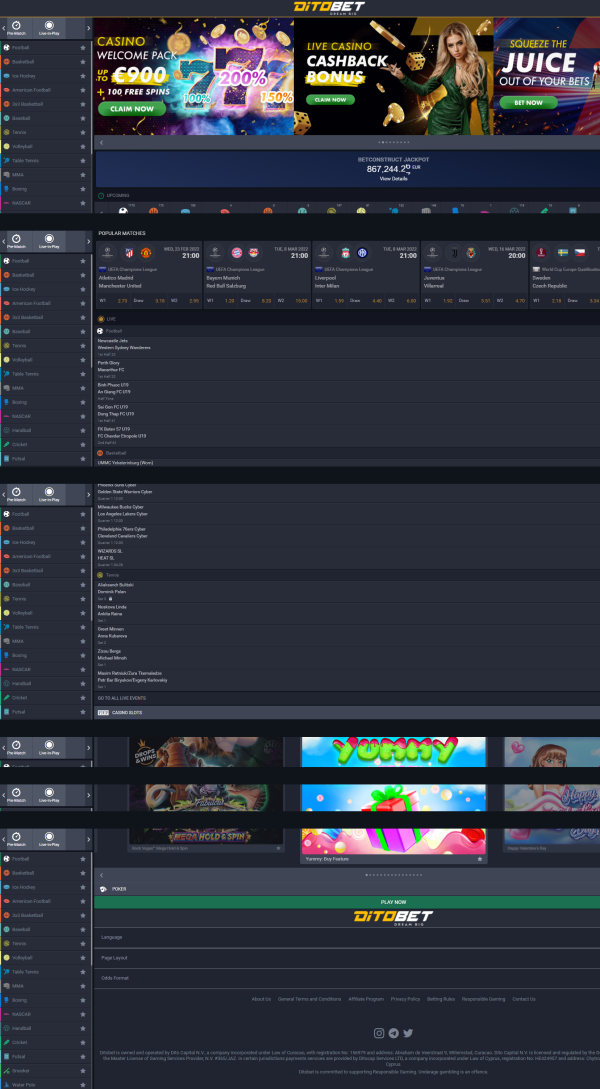
Task: Favorite the Water Polo sport with its star
Action: coord(83,1084)
